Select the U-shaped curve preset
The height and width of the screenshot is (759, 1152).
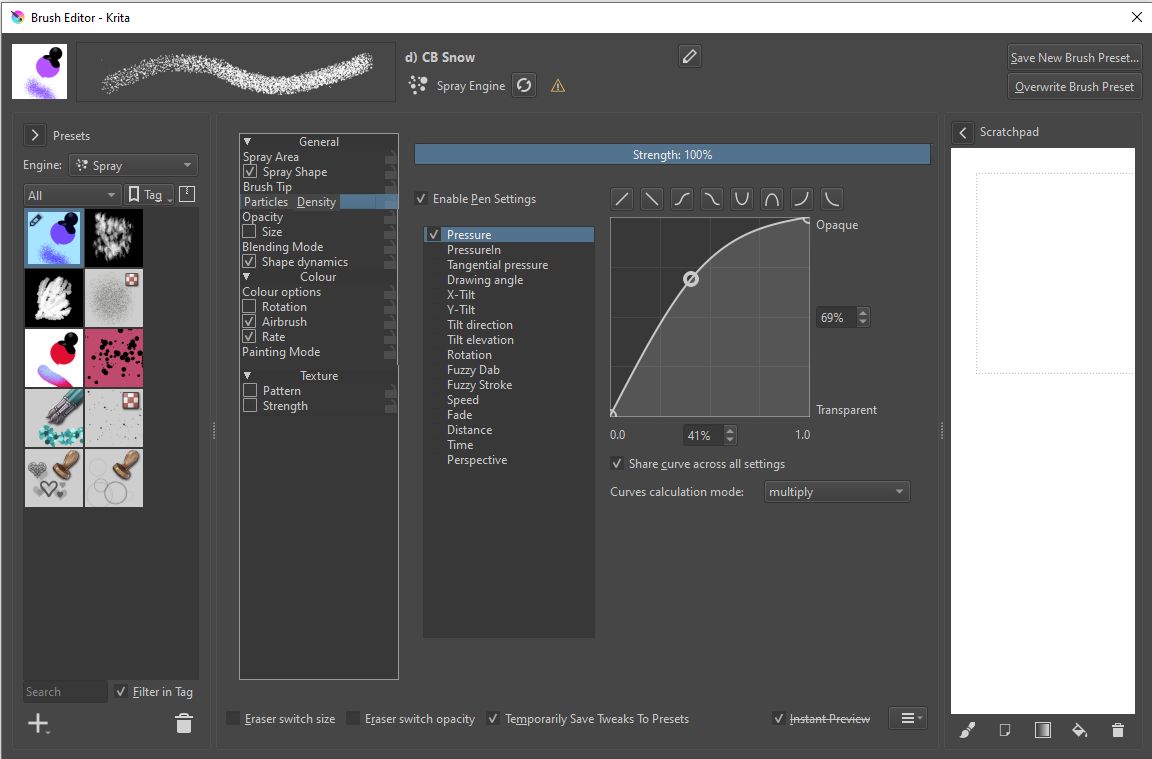click(742, 198)
